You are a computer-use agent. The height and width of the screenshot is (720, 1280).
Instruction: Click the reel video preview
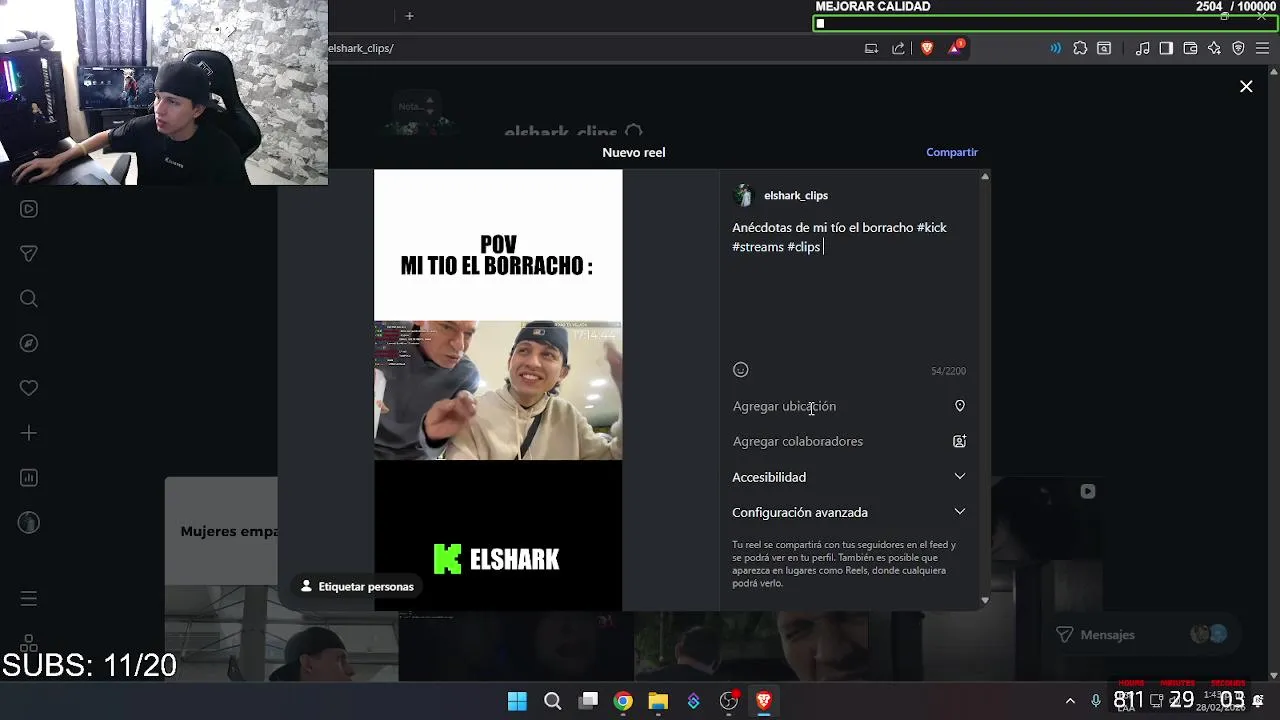498,390
